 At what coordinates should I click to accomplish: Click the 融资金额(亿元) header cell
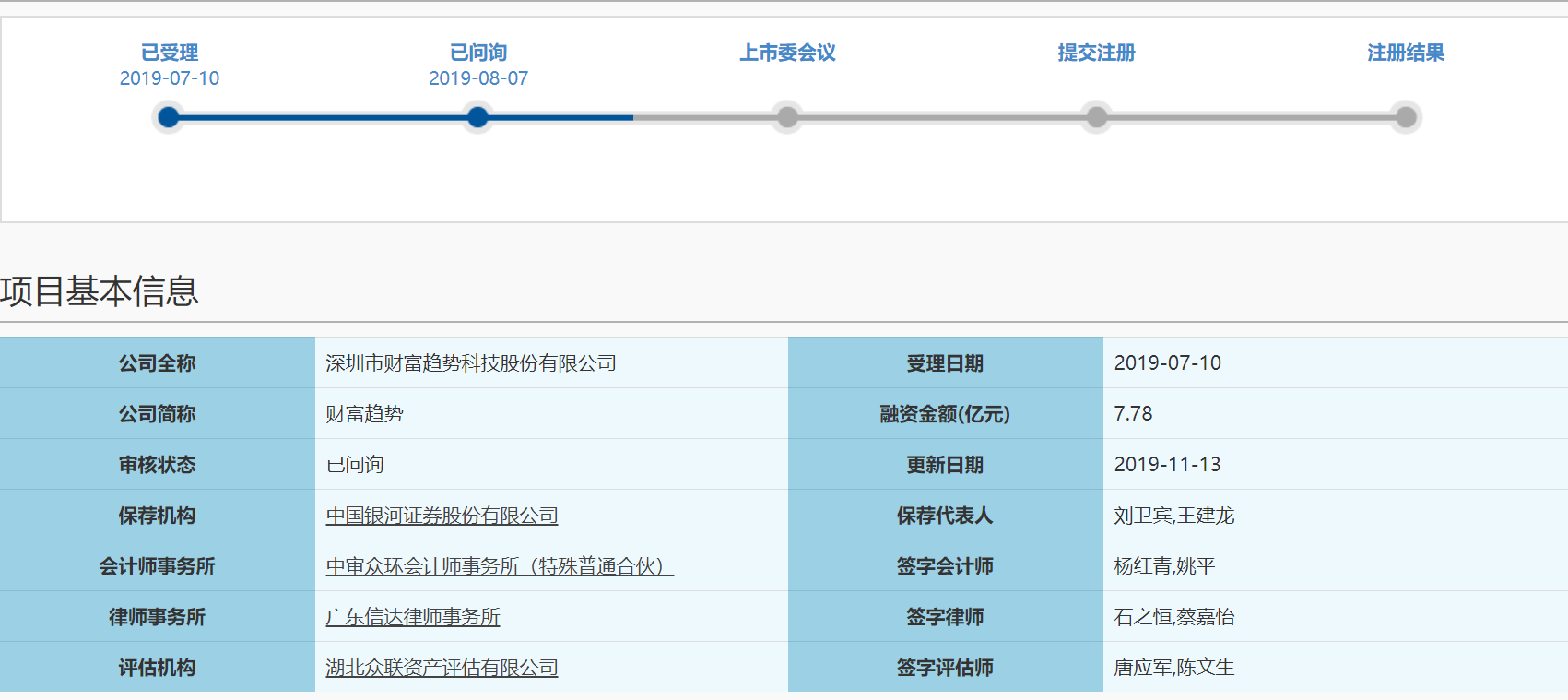click(x=946, y=413)
